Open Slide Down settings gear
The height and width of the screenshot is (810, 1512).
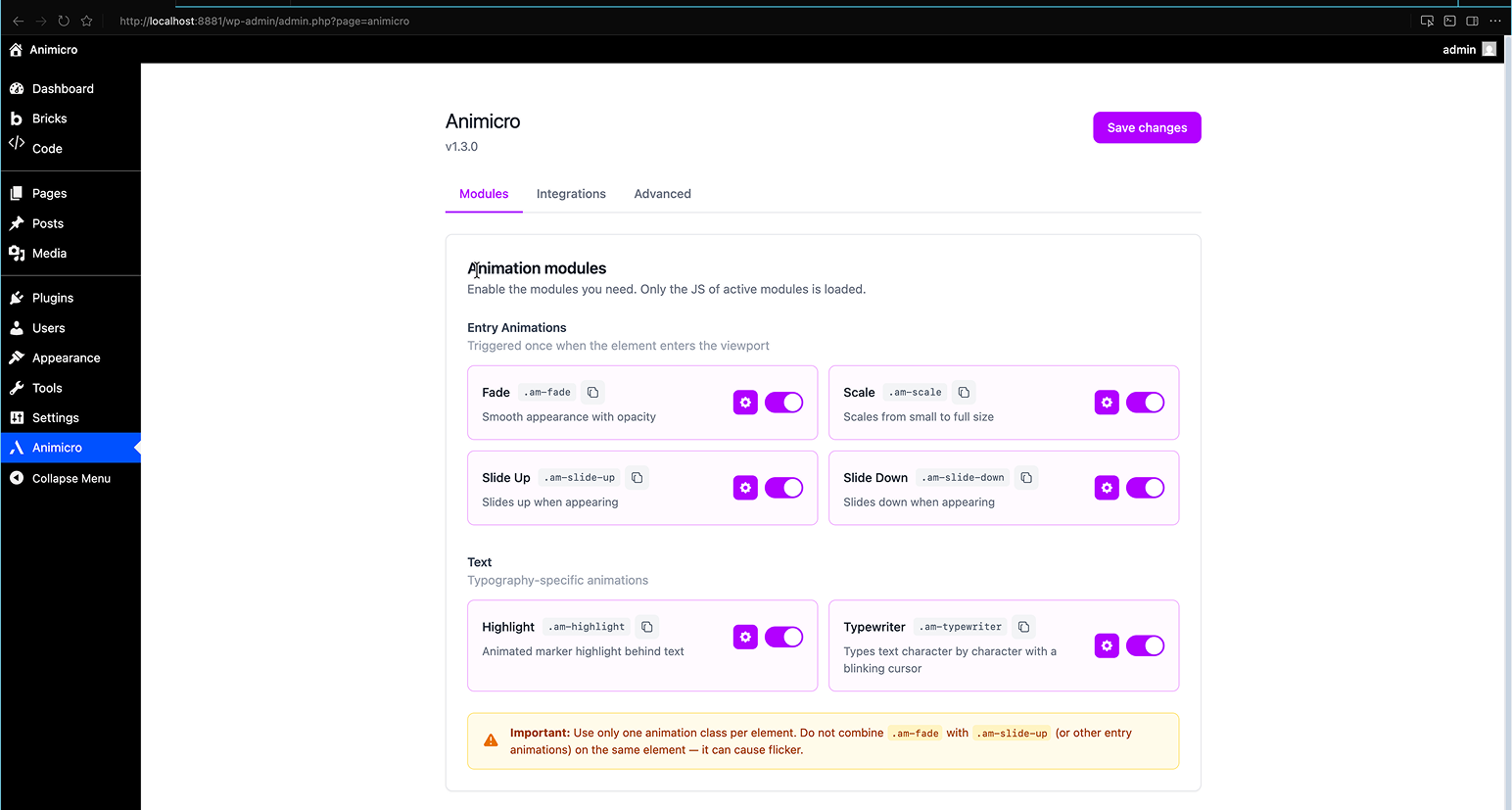[x=1107, y=488]
